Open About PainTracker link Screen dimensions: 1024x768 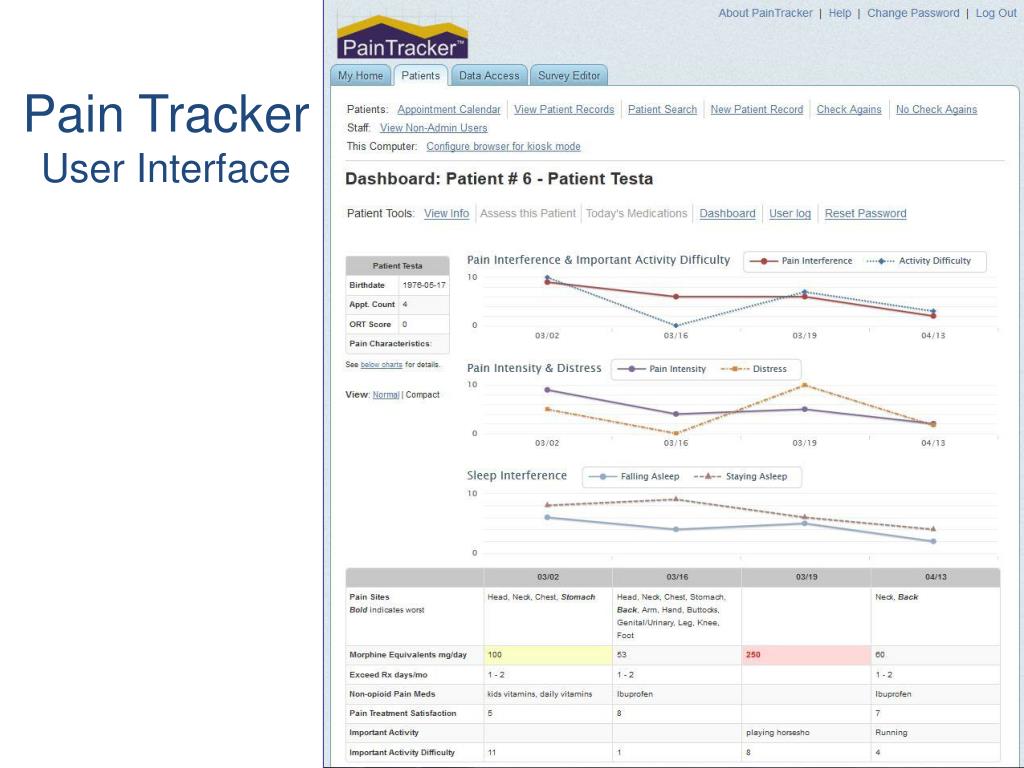point(765,13)
